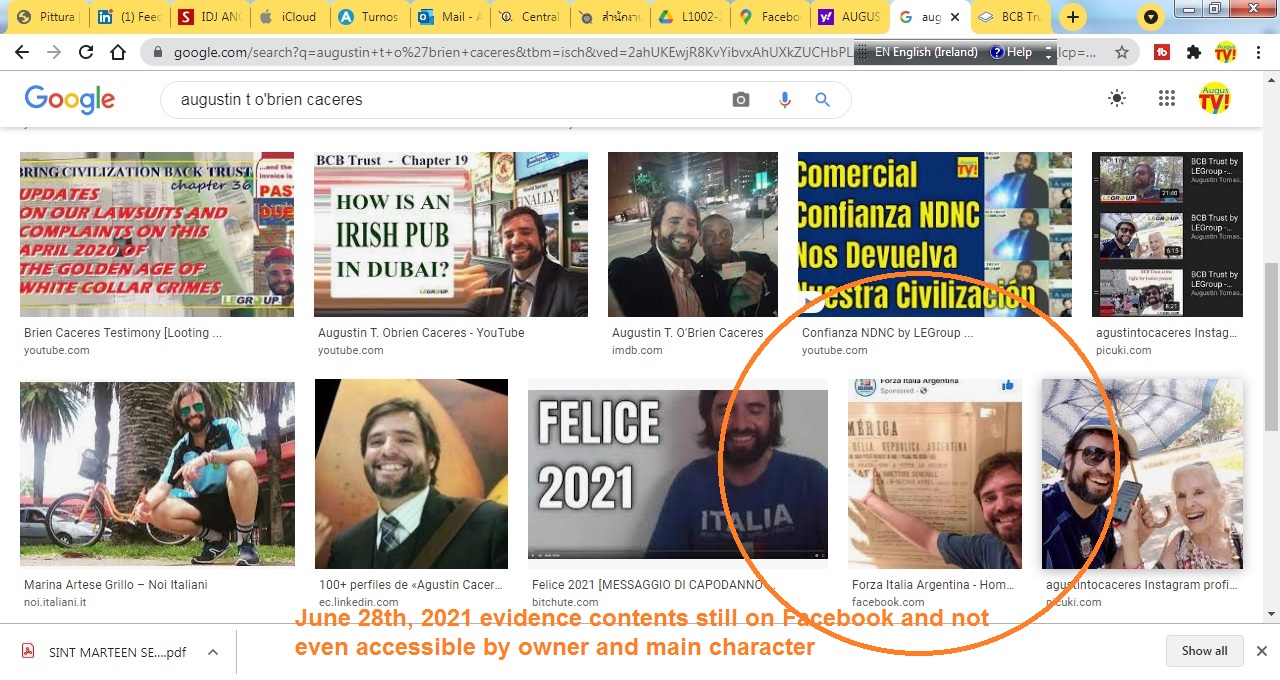The image size is (1280, 680).
Task: Open the Google apps grid
Action: (1166, 98)
